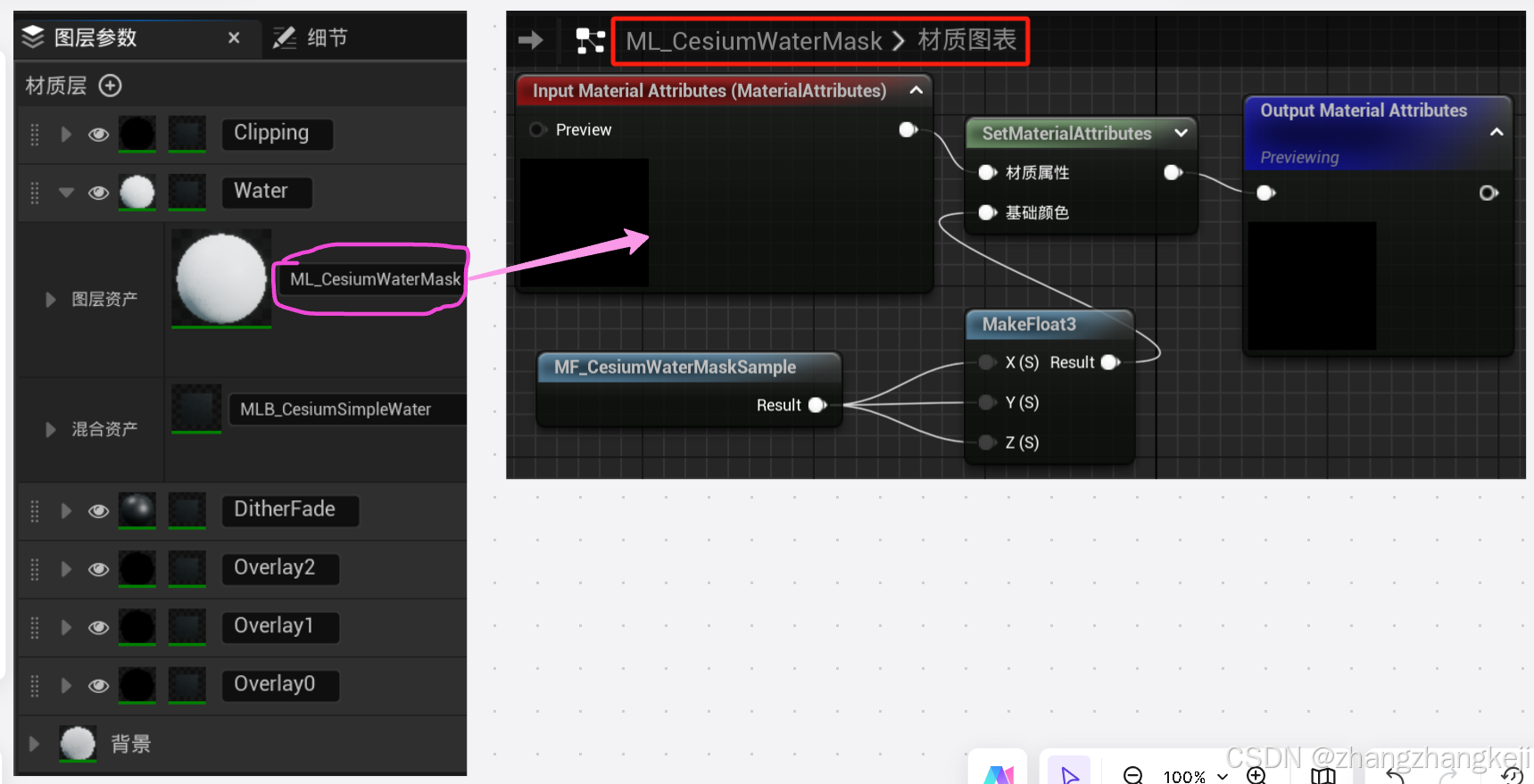1534x784 pixels.
Task: Click MF_CesiumWaterMaskSample Result output pin
Action: (817, 406)
